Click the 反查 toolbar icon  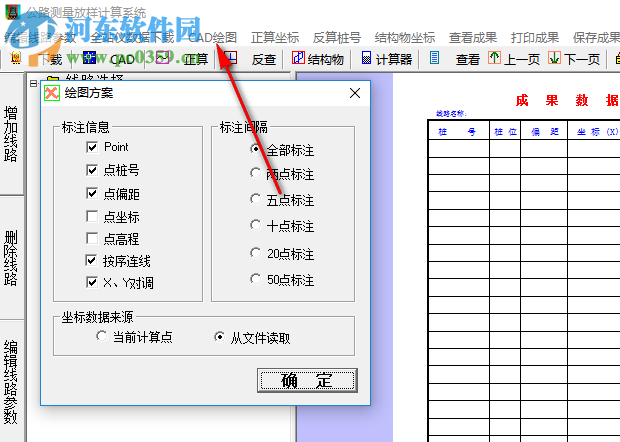point(230,58)
